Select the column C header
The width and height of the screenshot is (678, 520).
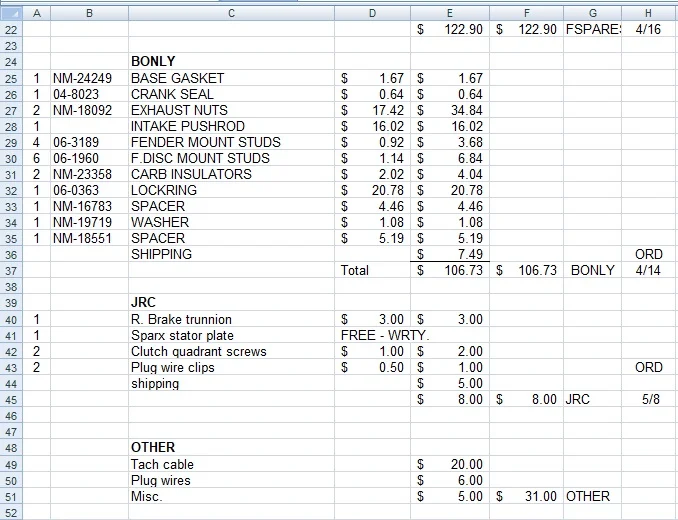pyautogui.click(x=231, y=12)
